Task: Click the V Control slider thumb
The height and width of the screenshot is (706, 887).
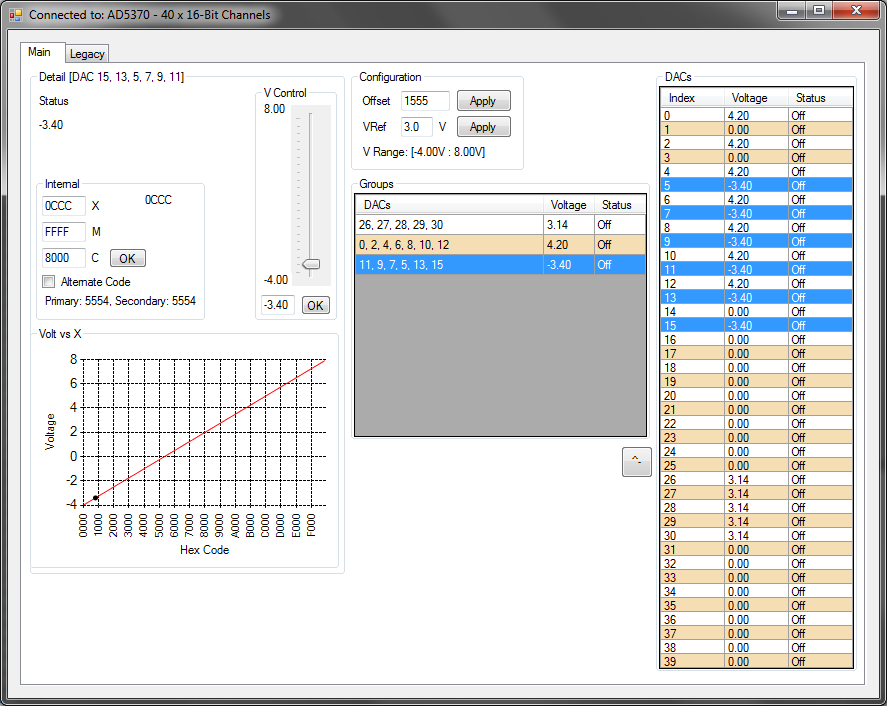Action: (311, 264)
